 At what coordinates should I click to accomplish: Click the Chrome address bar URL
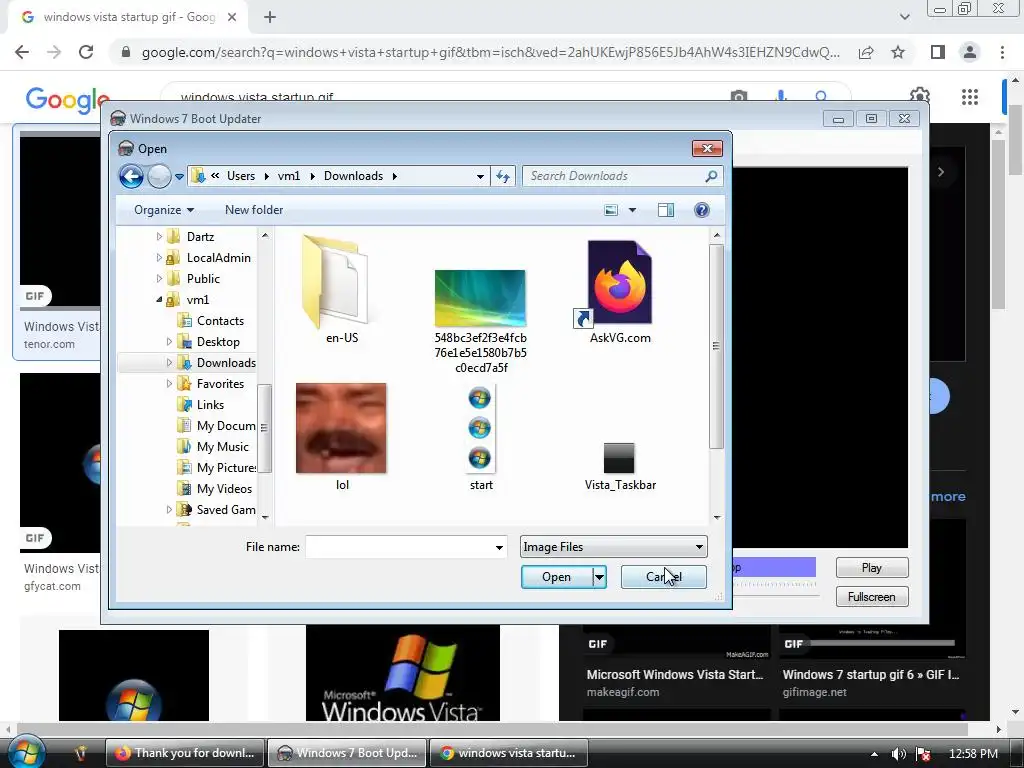click(x=490, y=52)
